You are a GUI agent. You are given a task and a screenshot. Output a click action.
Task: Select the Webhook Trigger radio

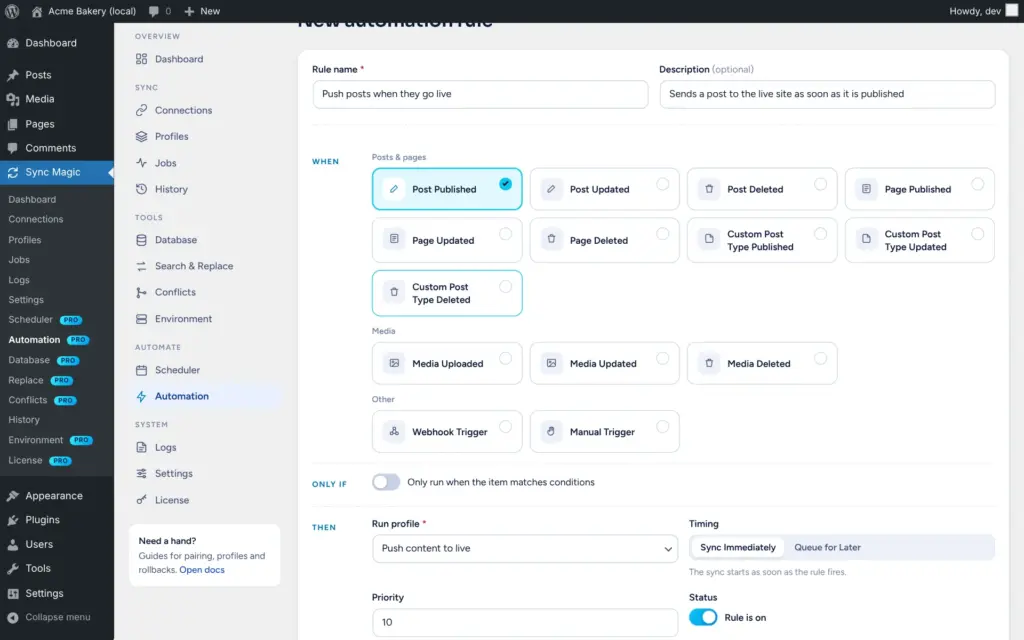pyautogui.click(x=505, y=426)
